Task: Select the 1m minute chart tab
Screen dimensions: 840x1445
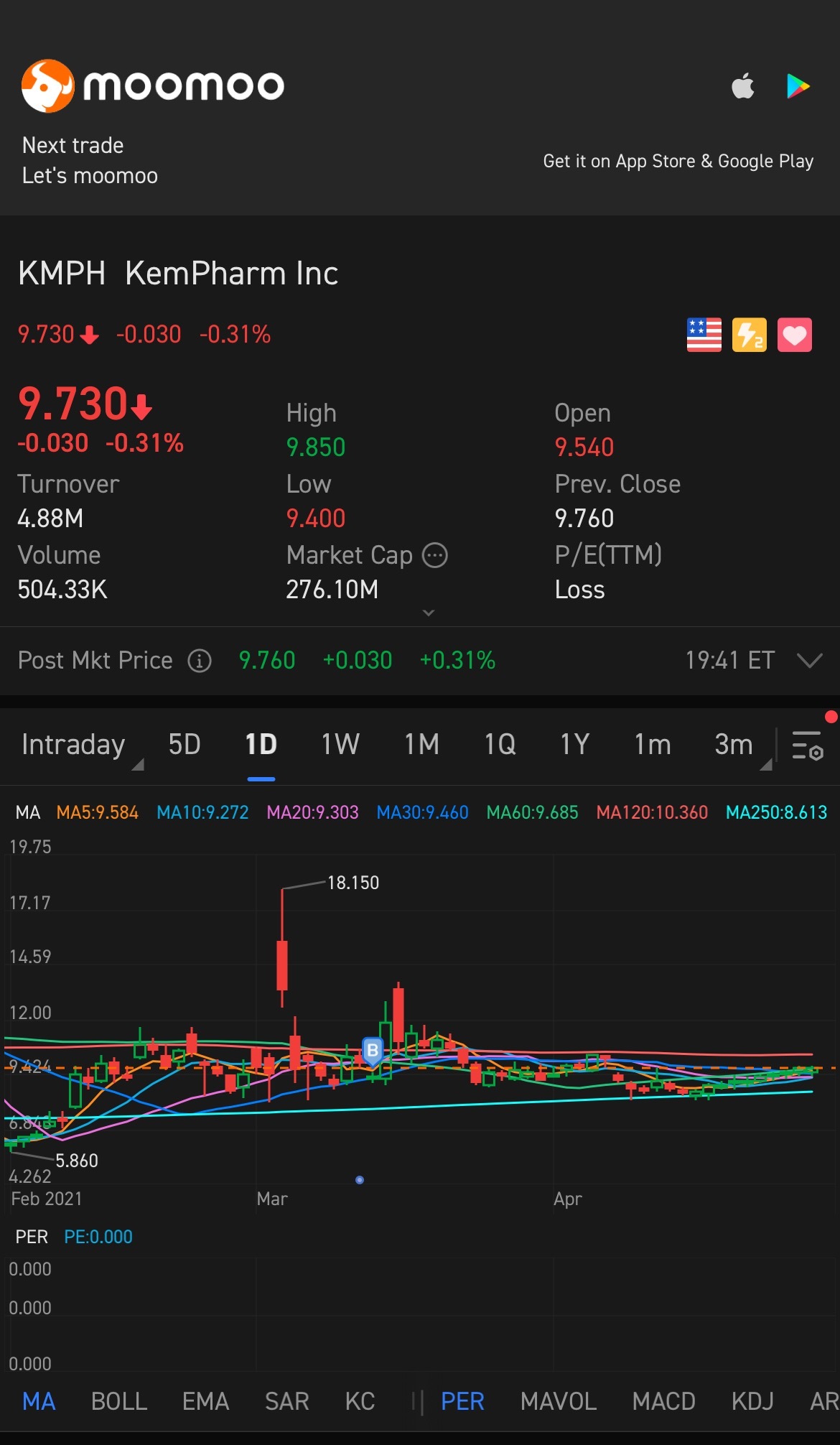Action: (x=652, y=745)
